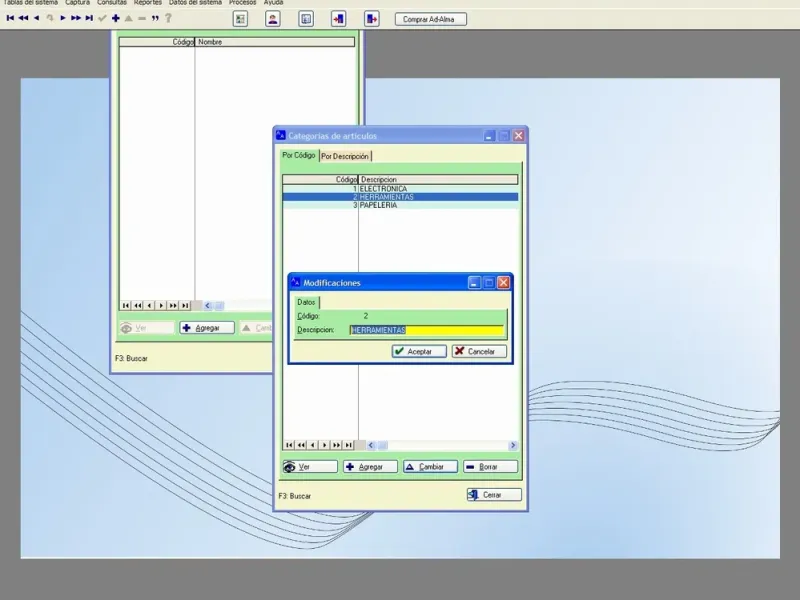Screen dimensions: 800x600
Task: Select the ELECTRONICA row
Action: pyautogui.click(x=400, y=189)
